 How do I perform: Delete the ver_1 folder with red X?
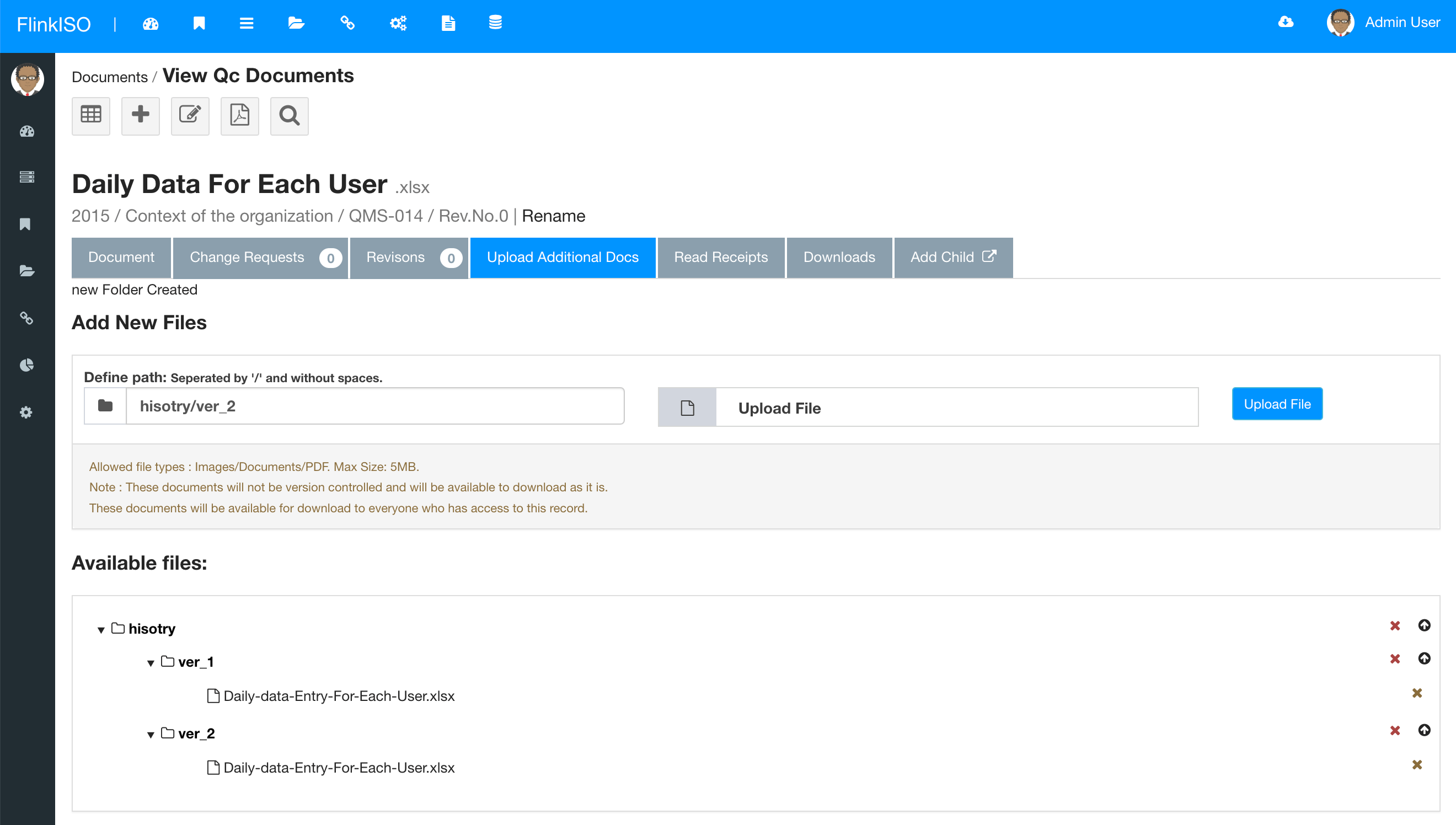(x=1395, y=658)
